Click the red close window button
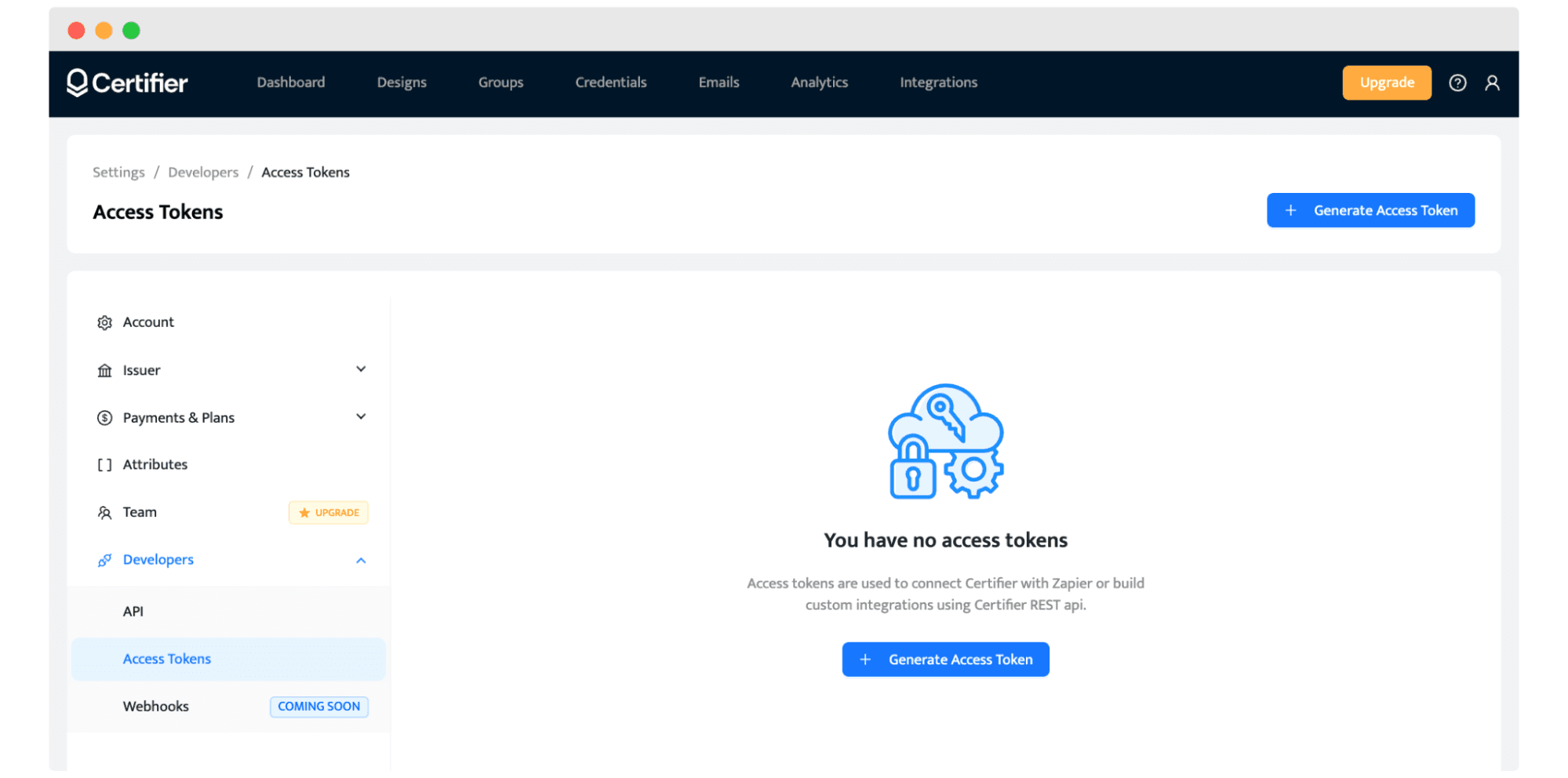Screen dimensions: 1568x778 pos(76,31)
